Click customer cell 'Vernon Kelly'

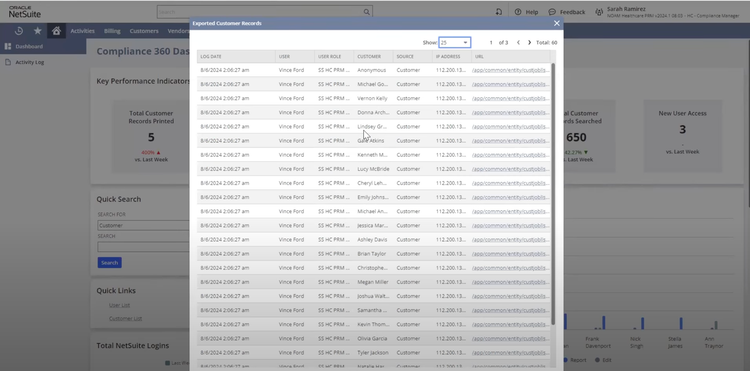point(372,98)
